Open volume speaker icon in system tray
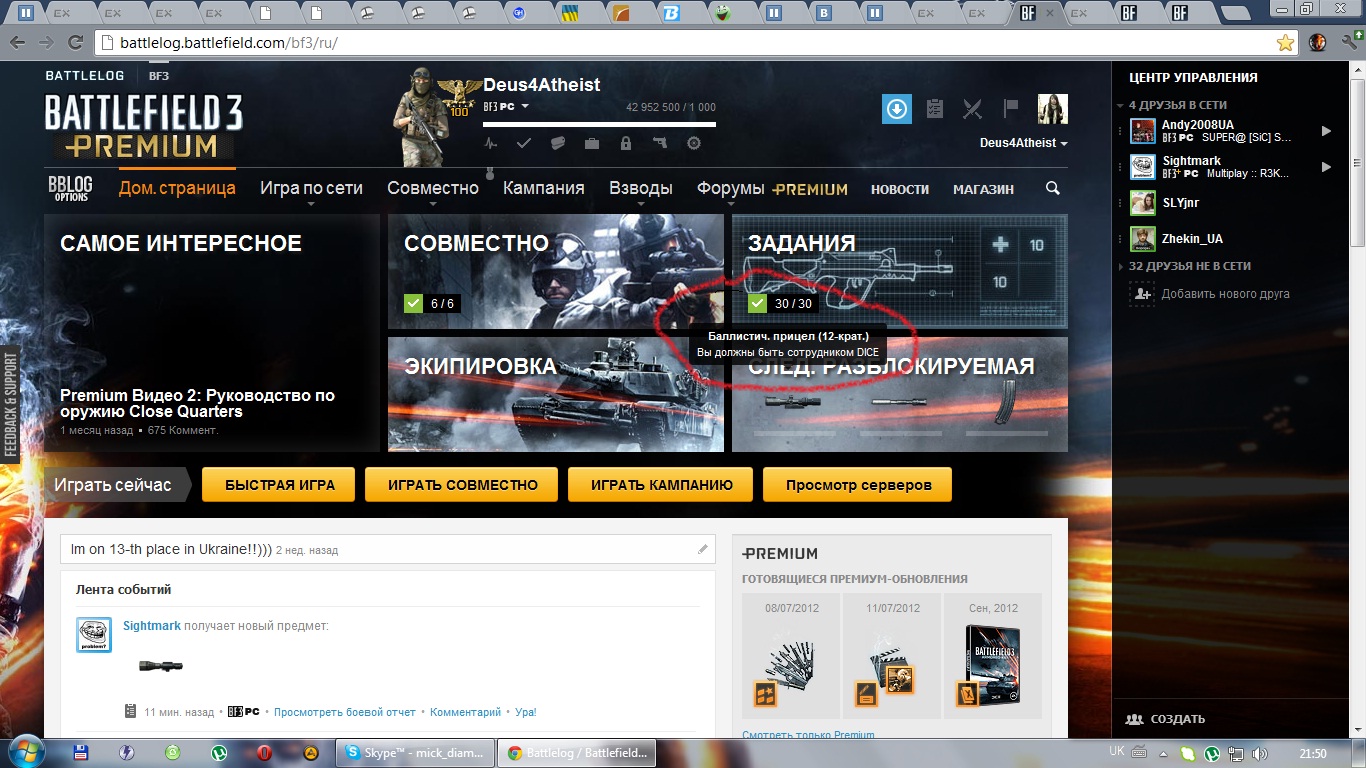The width and height of the screenshot is (1366, 768). click(1258, 754)
